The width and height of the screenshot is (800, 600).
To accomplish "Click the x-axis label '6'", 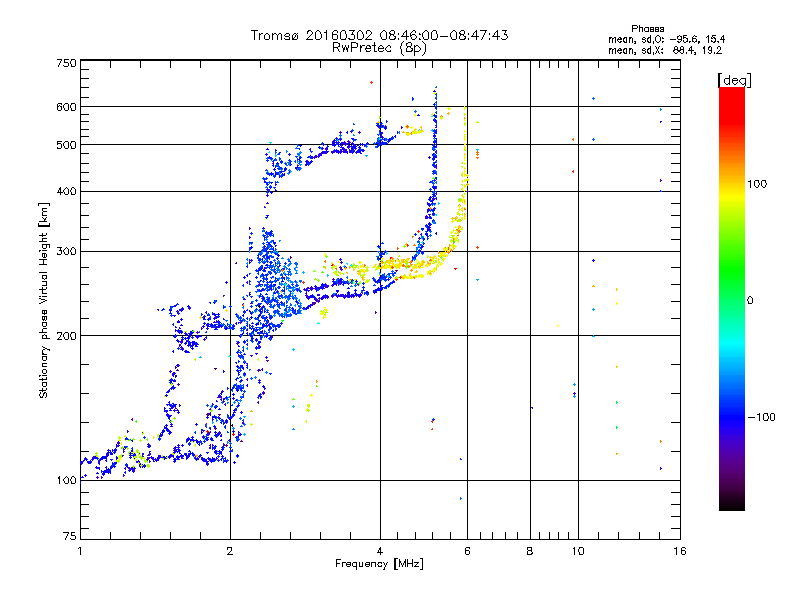I will (x=467, y=551).
